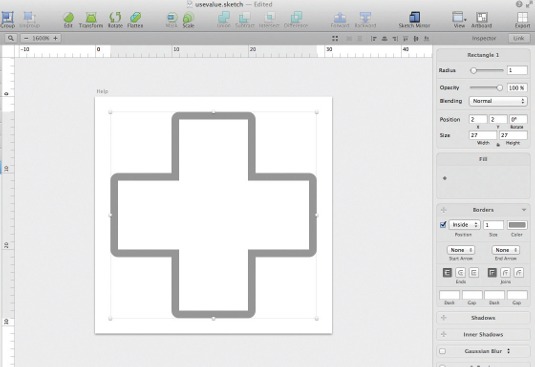Activate the Rotate tool
This screenshot has width=535, height=367.
115,18
